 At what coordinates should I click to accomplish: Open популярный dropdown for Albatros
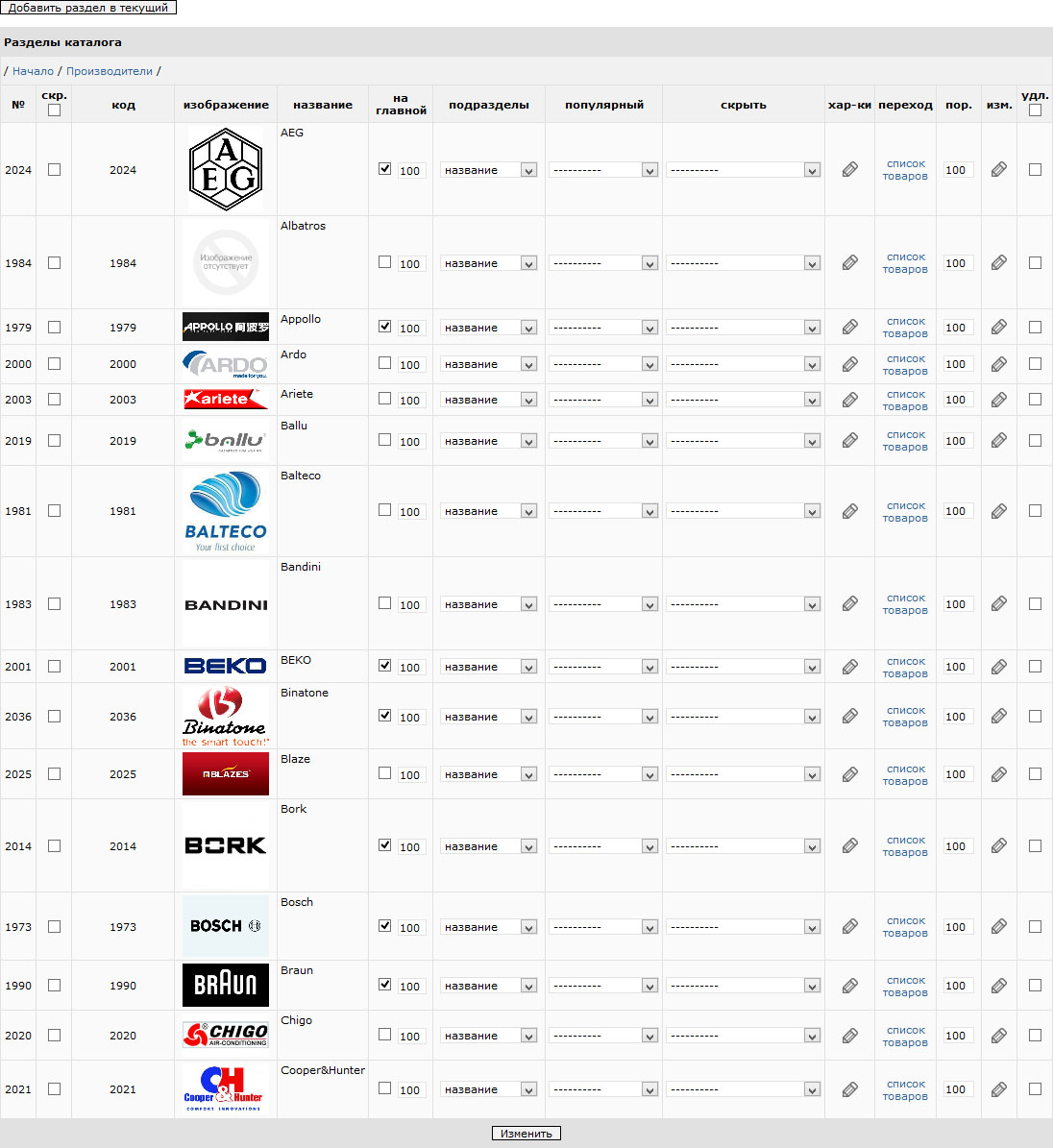click(603, 263)
